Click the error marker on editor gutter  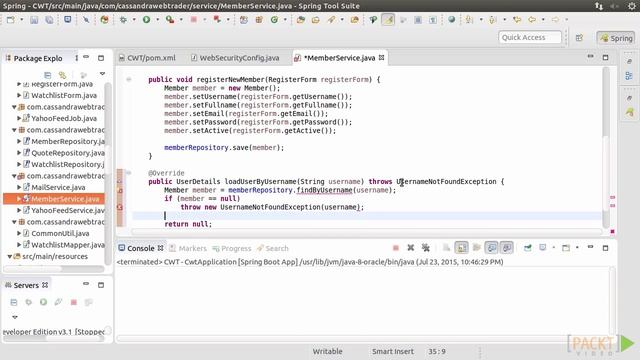120,207
